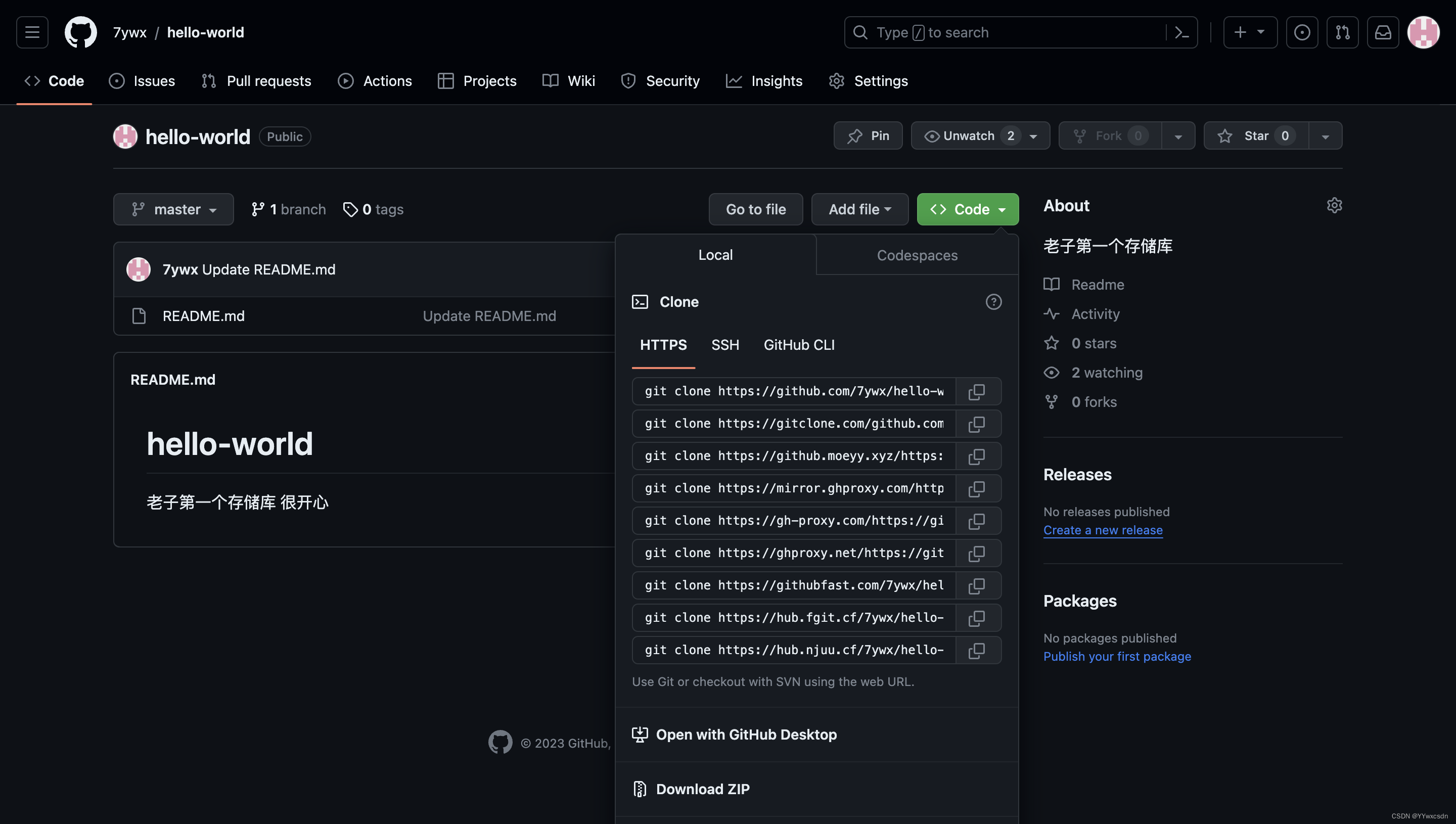Pin the hello-world repository

868,136
